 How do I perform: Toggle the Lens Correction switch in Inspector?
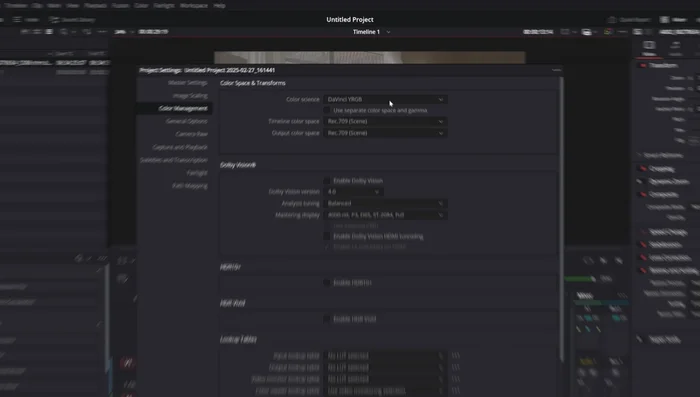coord(643,258)
